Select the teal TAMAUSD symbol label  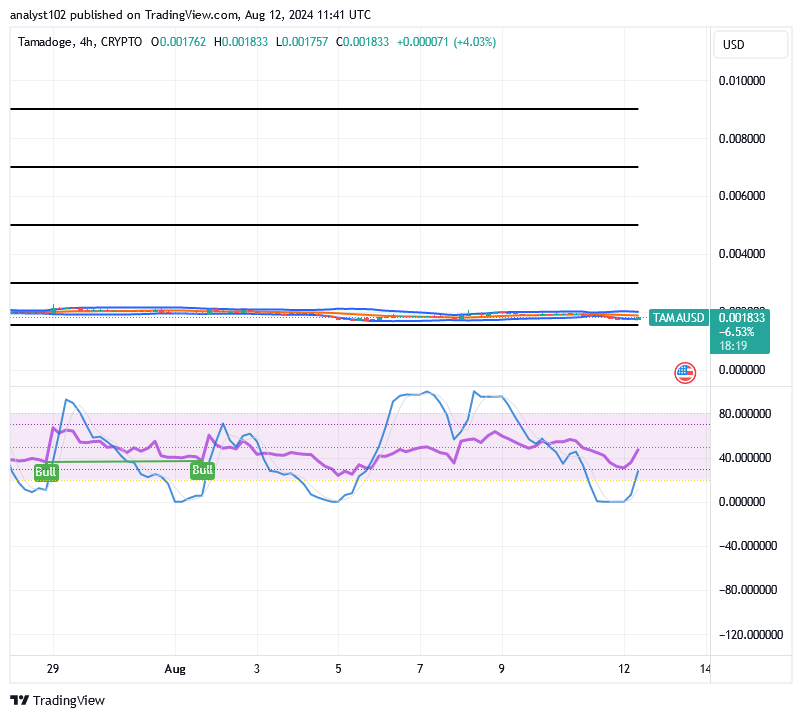pos(678,317)
